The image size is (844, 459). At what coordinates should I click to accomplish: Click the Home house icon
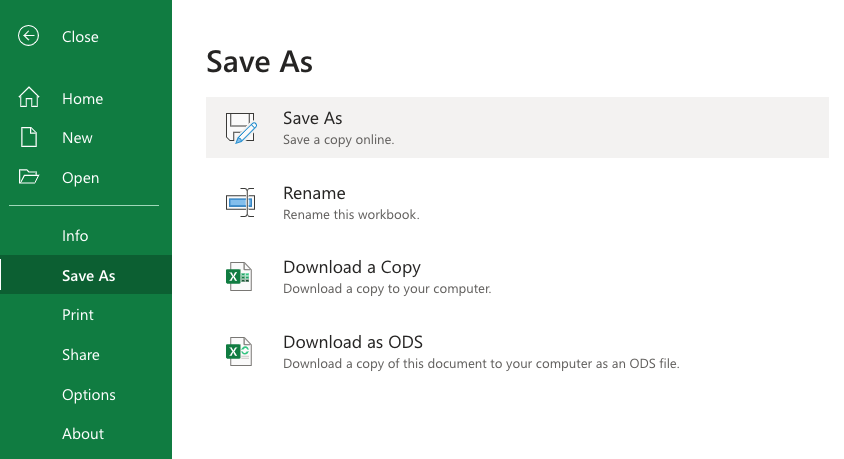(29, 97)
